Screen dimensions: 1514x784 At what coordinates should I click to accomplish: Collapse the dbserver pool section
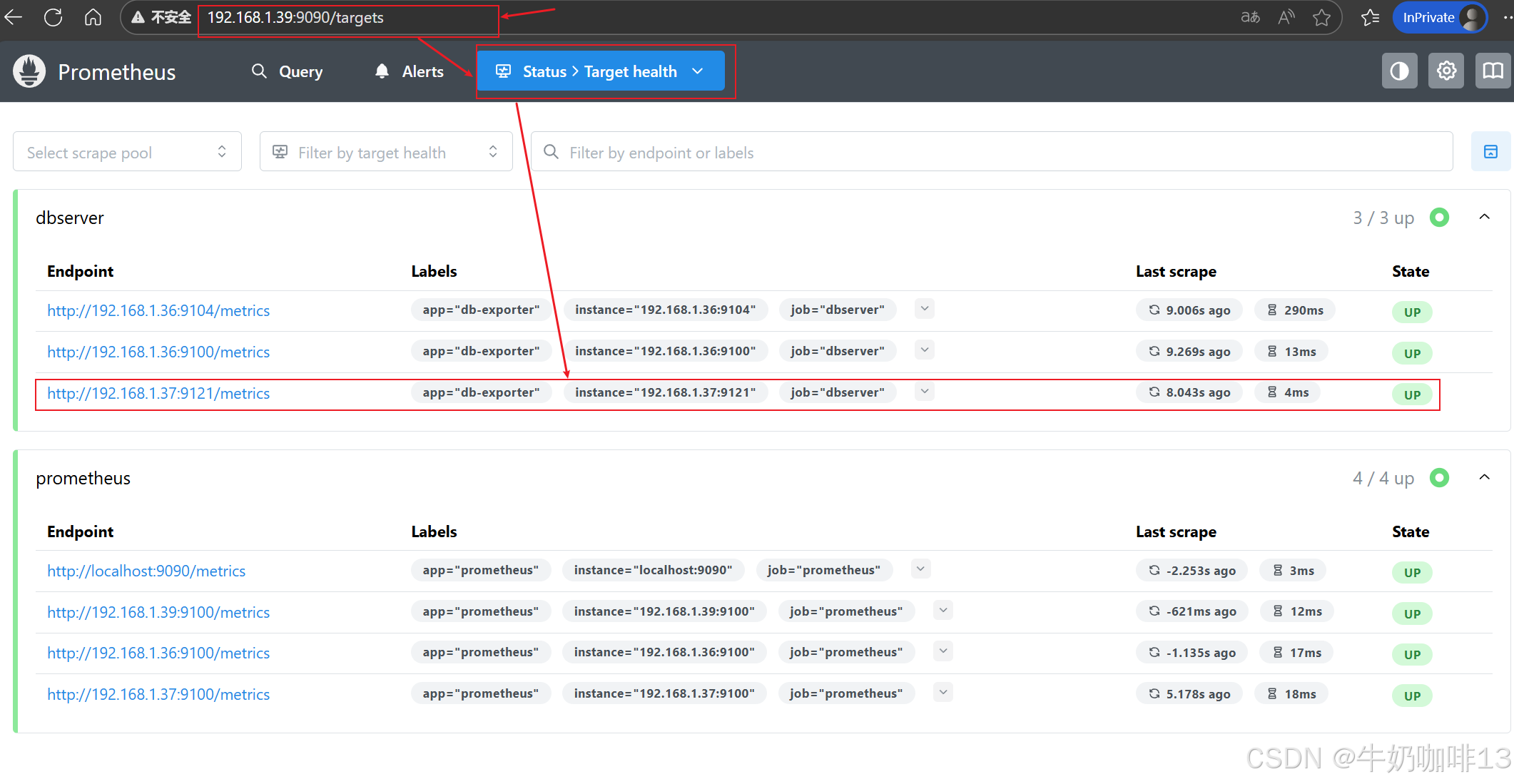coord(1485,217)
